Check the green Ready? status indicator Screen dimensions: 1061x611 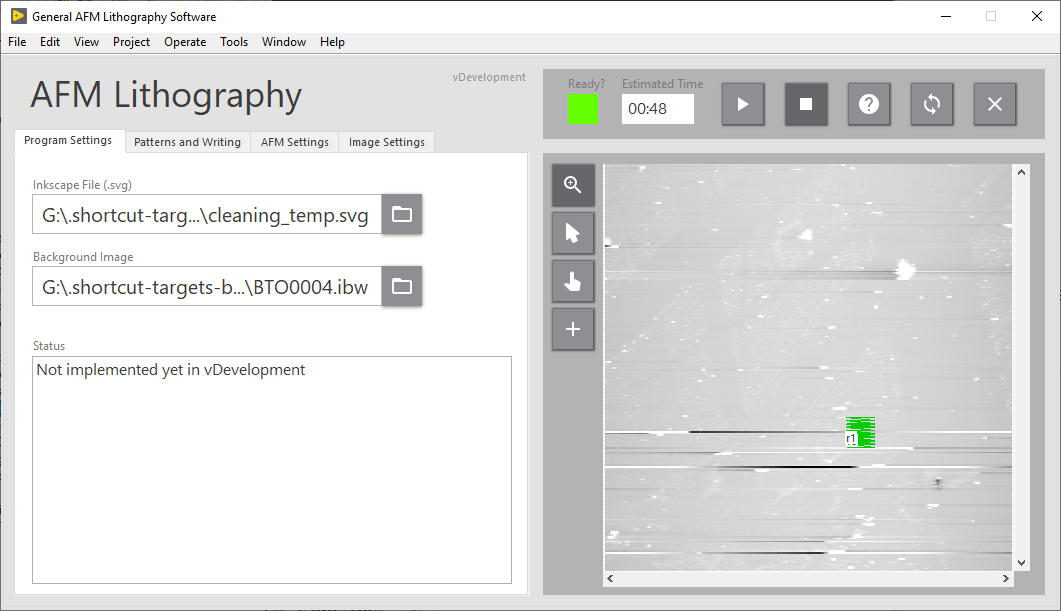pos(583,109)
